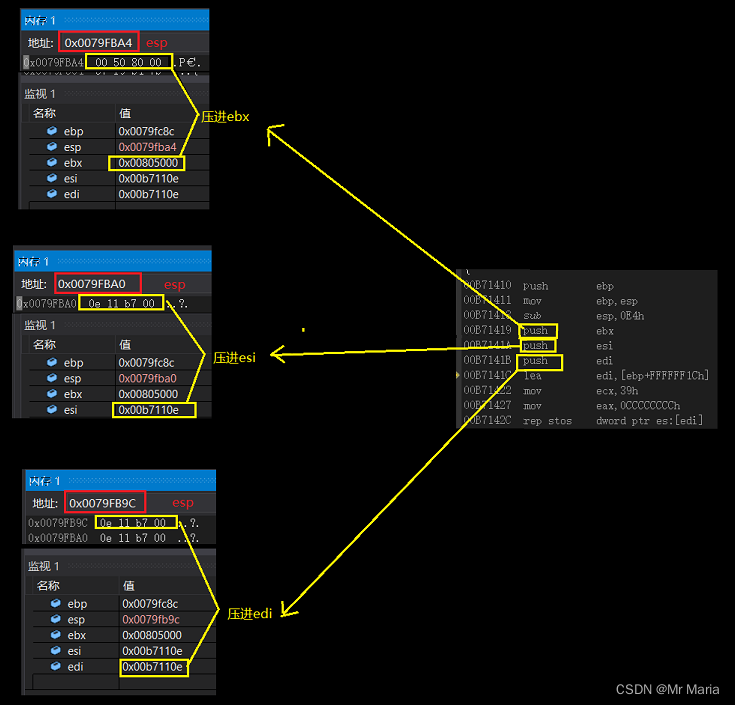Click the ebx cube icon in the watch with esp 0x0079fb9c
Screen dimensions: 735x705
coord(56,635)
